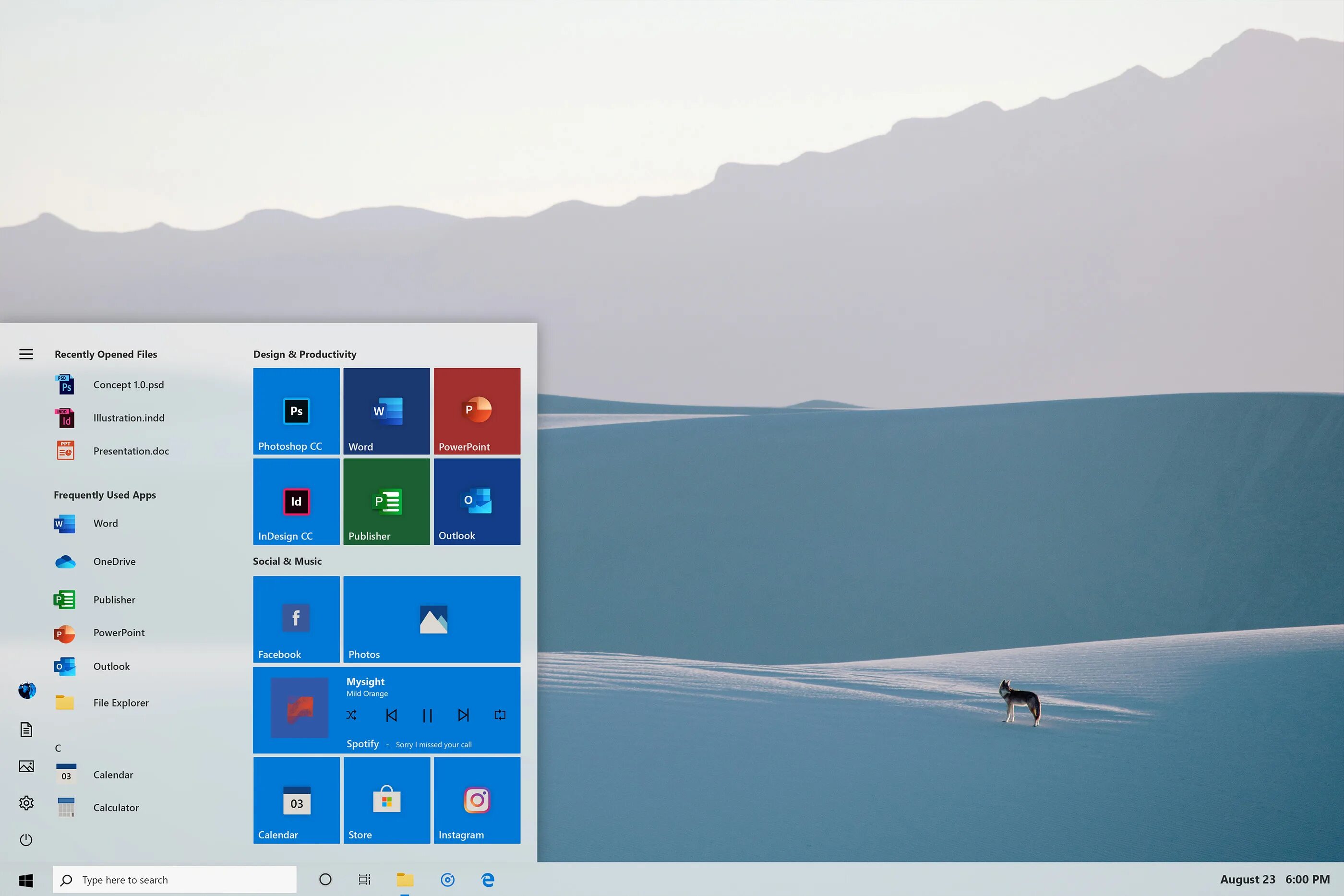Viewport: 1344px width, 896px height.
Task: Expand Recently Opened Files section
Action: pos(107,353)
